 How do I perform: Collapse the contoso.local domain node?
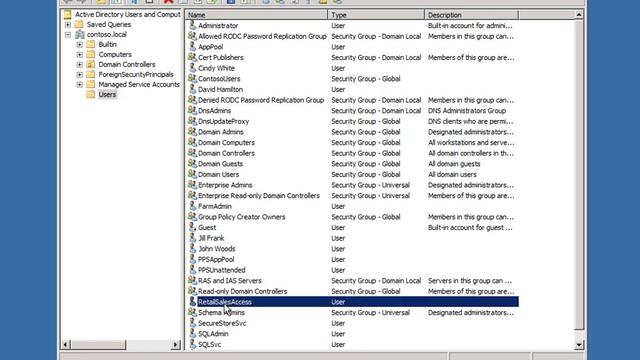click(68, 35)
